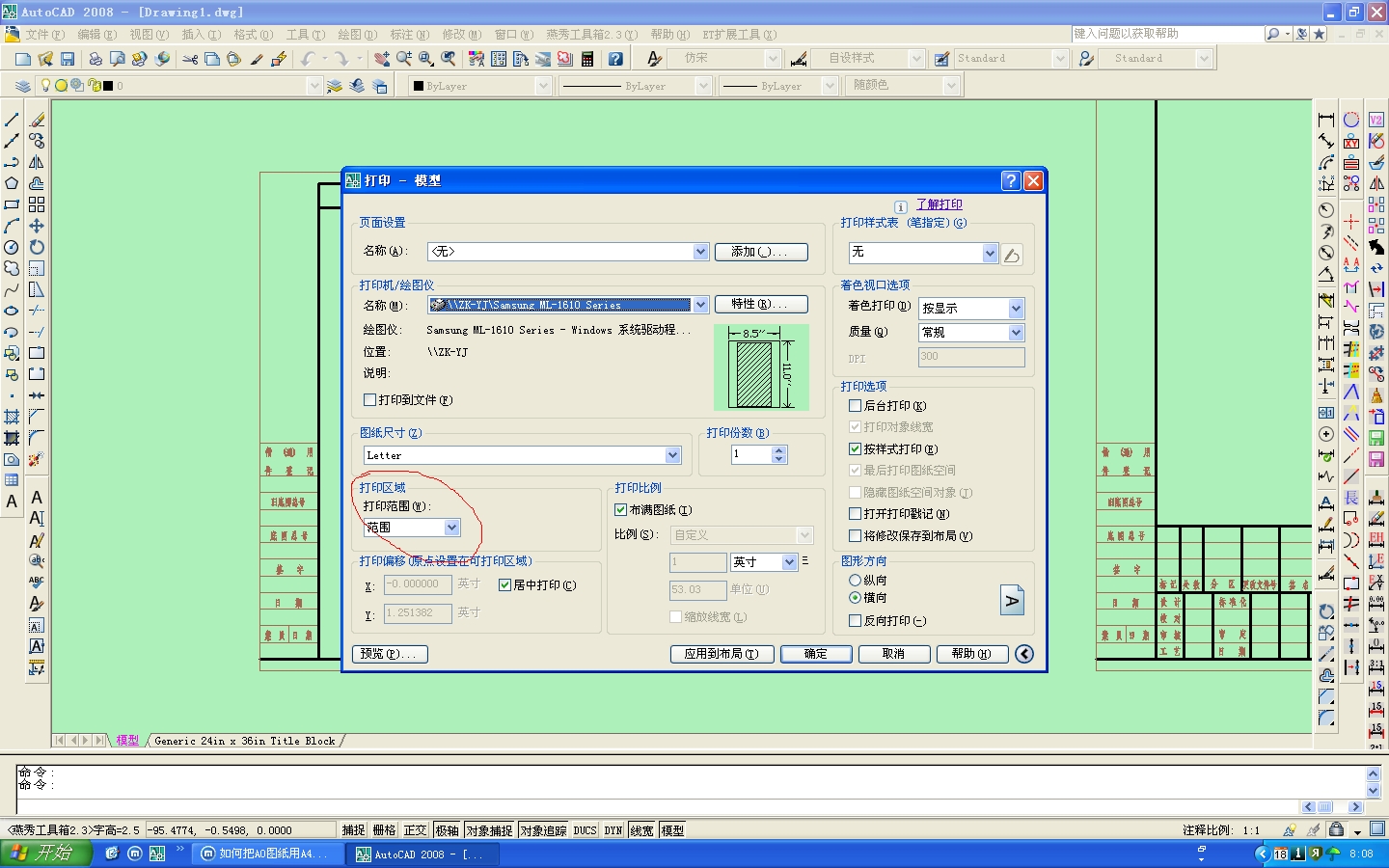Activate the Pan realtime hand icon

coord(382,59)
